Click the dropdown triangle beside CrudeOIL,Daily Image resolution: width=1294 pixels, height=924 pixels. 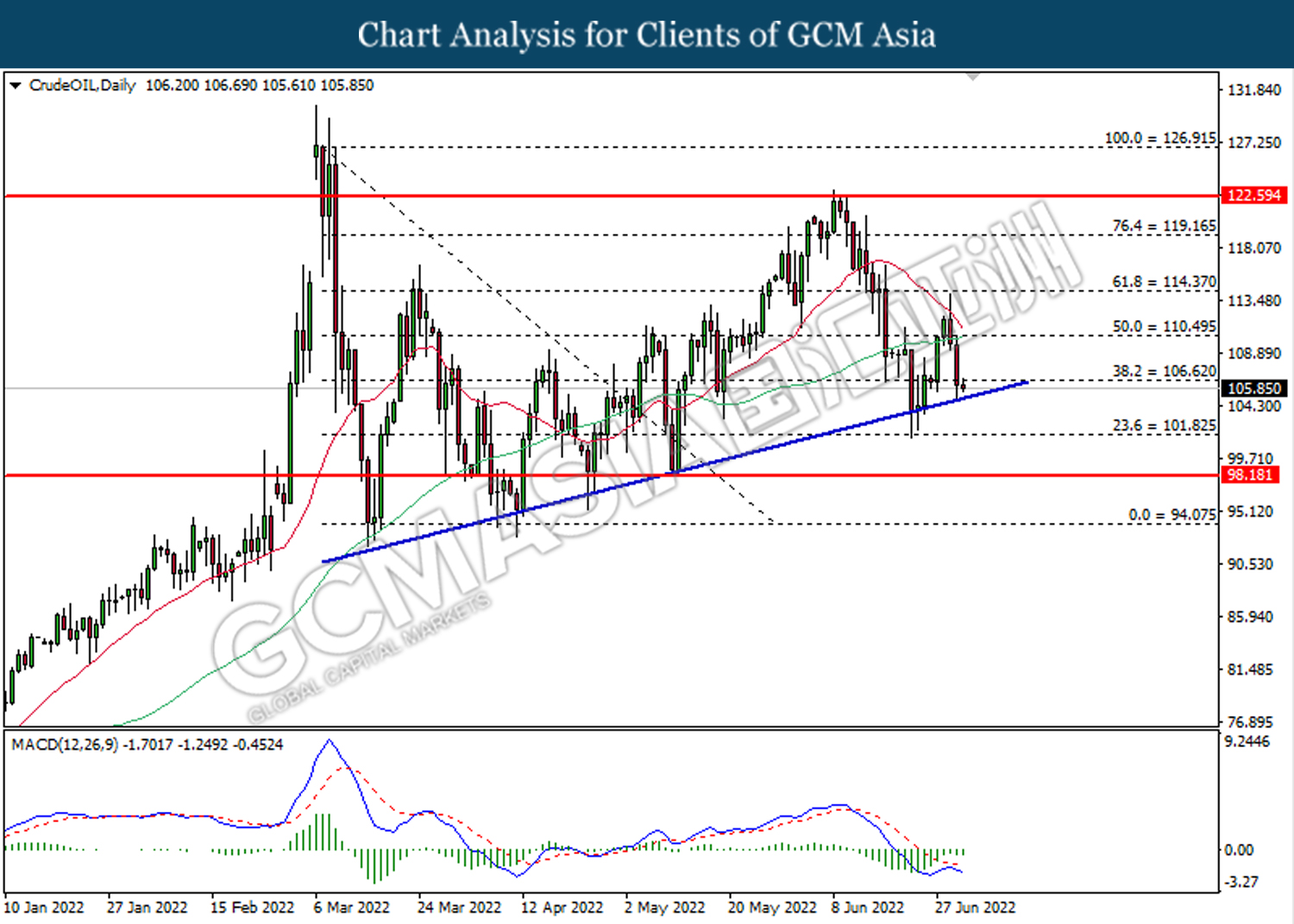click(15, 85)
